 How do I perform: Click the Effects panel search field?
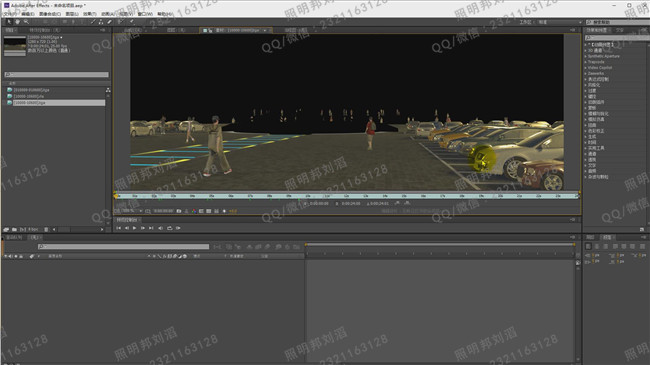tap(617, 38)
